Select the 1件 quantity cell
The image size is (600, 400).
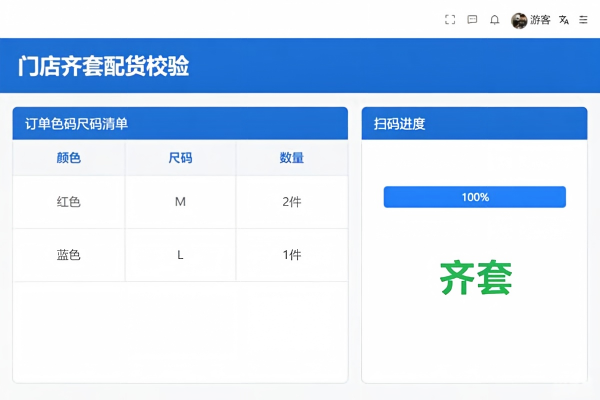coord(292,255)
